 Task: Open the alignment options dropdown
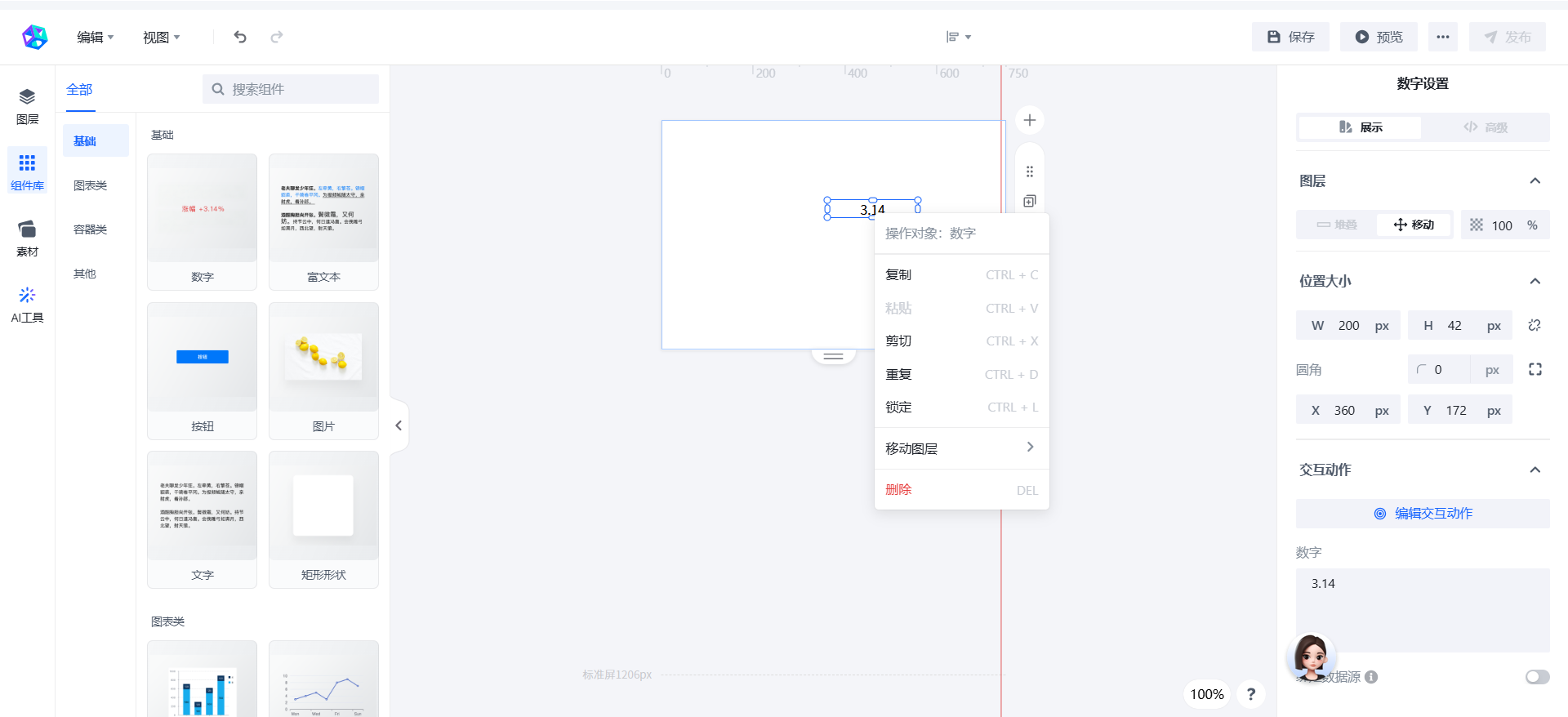958,37
